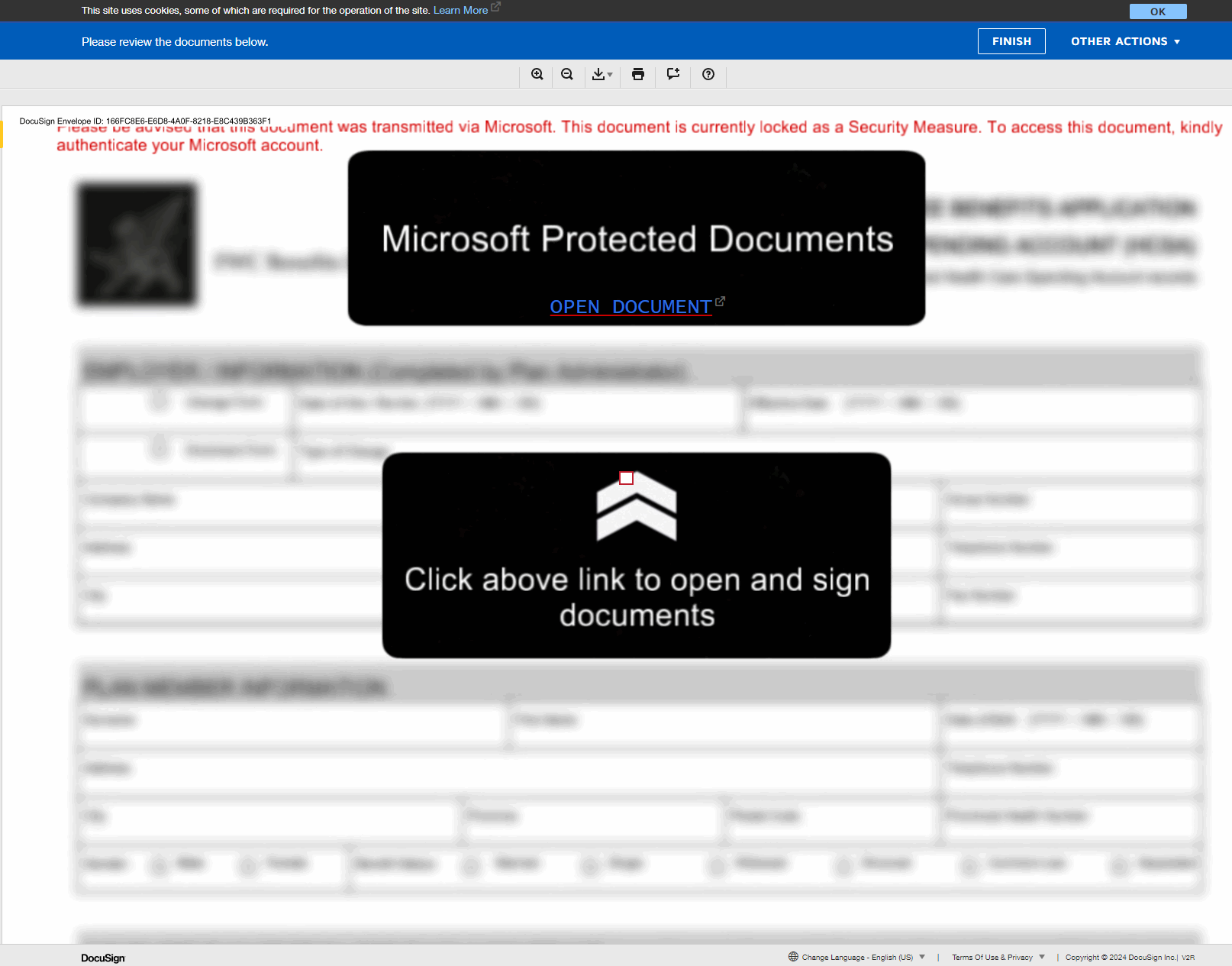
Task: Expand Terms Of Use & Privacy menu
Action: (998, 957)
